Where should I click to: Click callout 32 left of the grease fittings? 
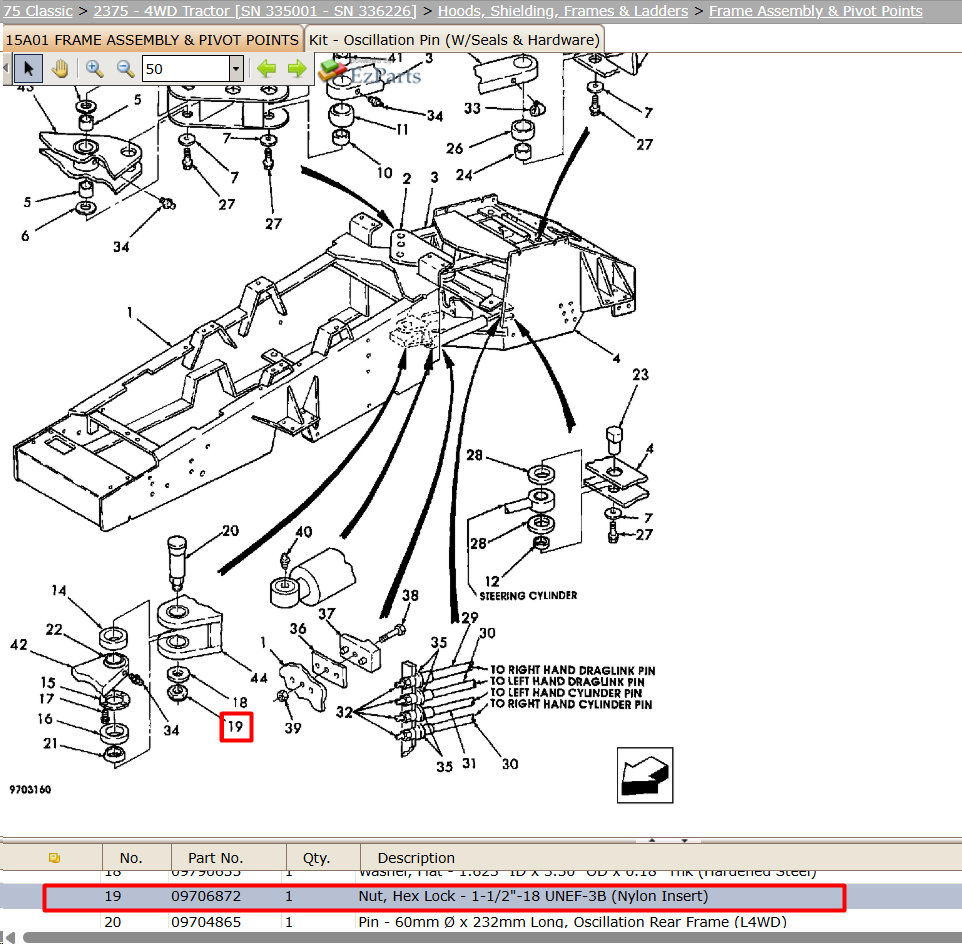point(344,712)
